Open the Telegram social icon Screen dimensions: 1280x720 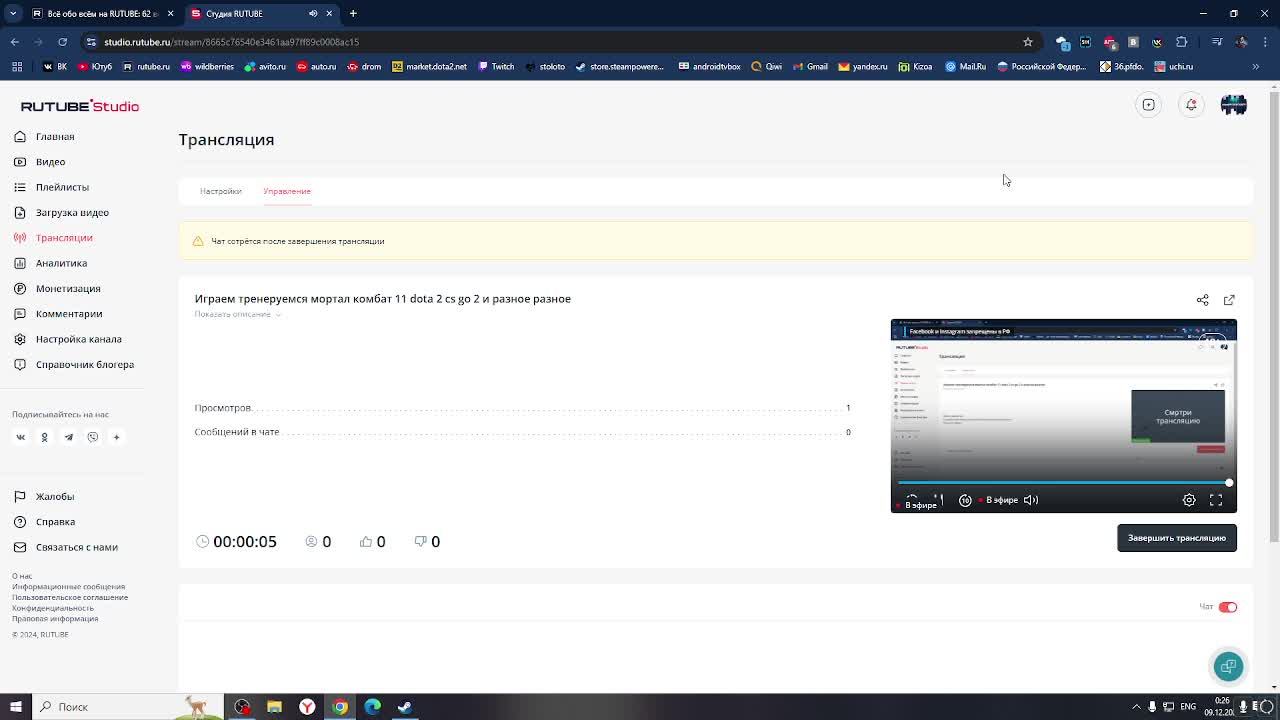(68, 437)
